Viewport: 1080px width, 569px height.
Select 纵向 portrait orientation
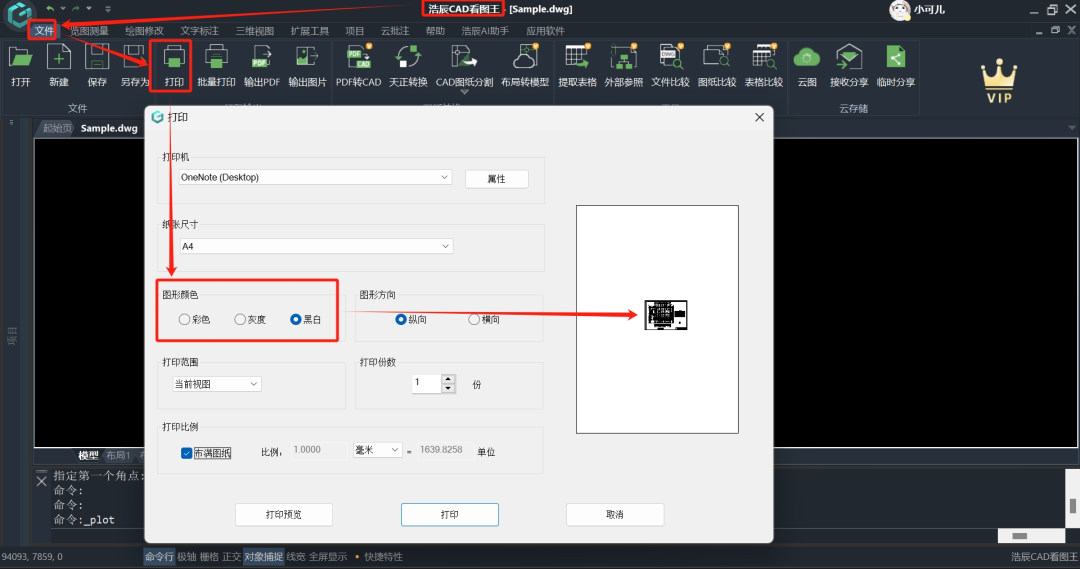coord(401,319)
